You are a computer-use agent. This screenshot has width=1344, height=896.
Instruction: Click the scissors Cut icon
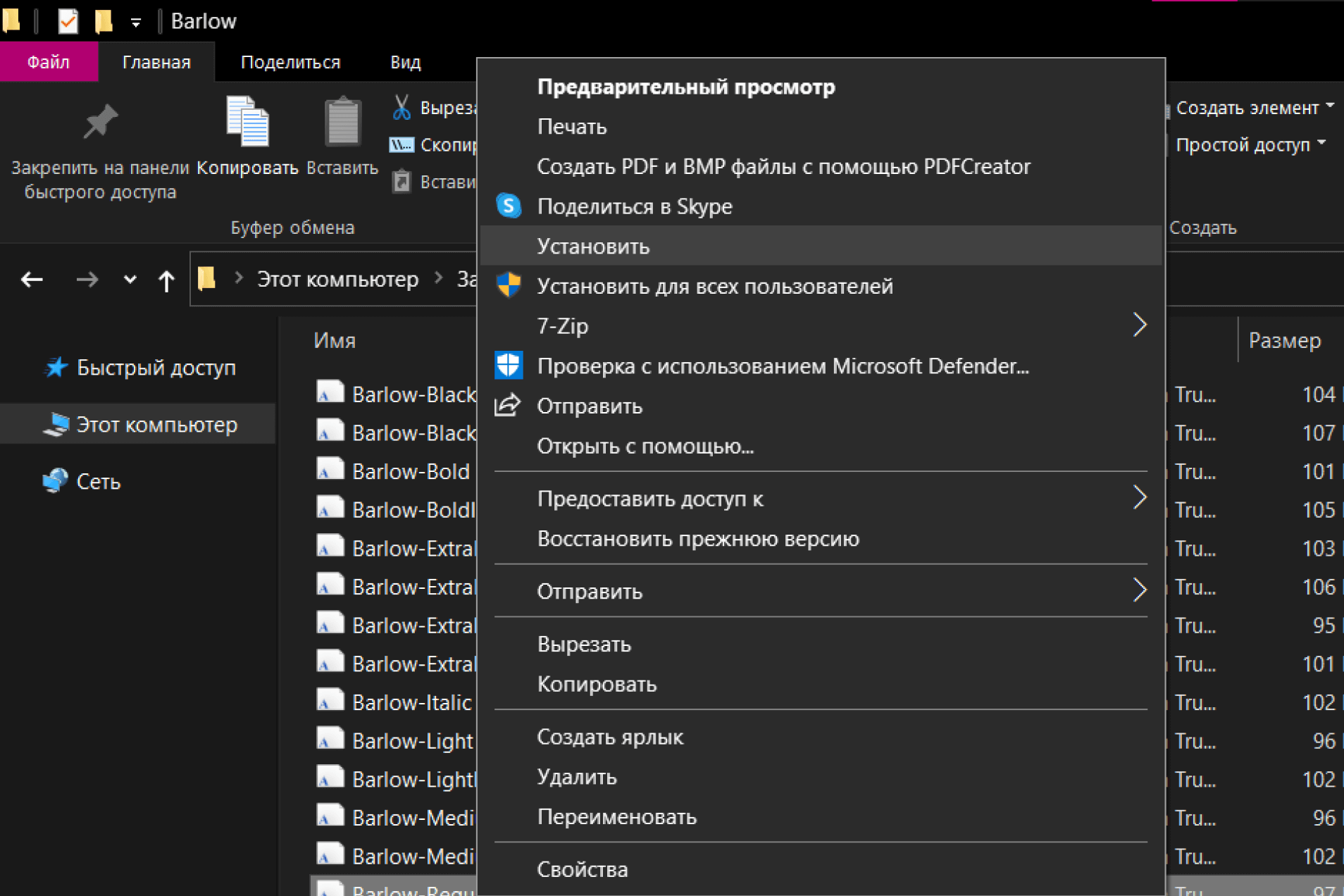click(402, 108)
